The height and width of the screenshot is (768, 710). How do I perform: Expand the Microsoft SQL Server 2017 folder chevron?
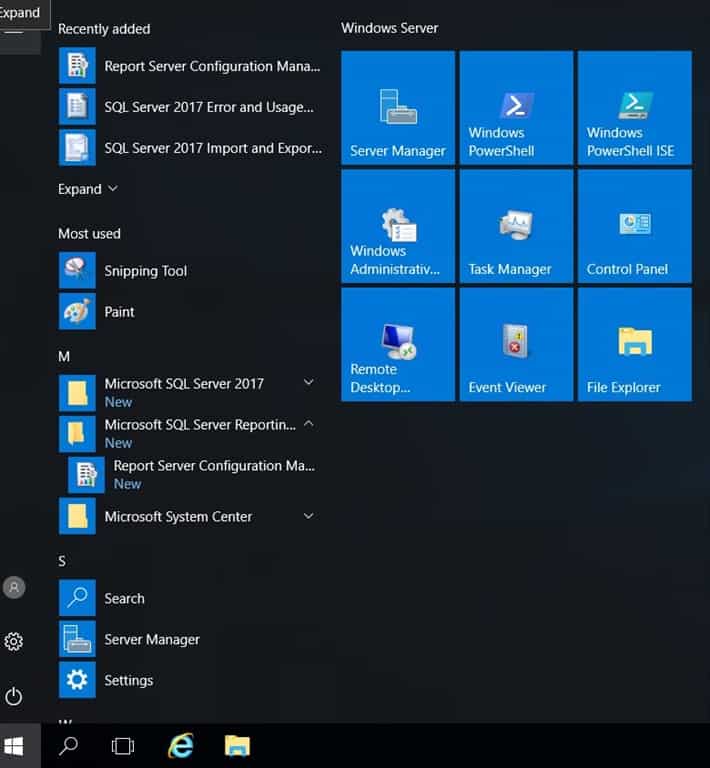pyautogui.click(x=308, y=382)
